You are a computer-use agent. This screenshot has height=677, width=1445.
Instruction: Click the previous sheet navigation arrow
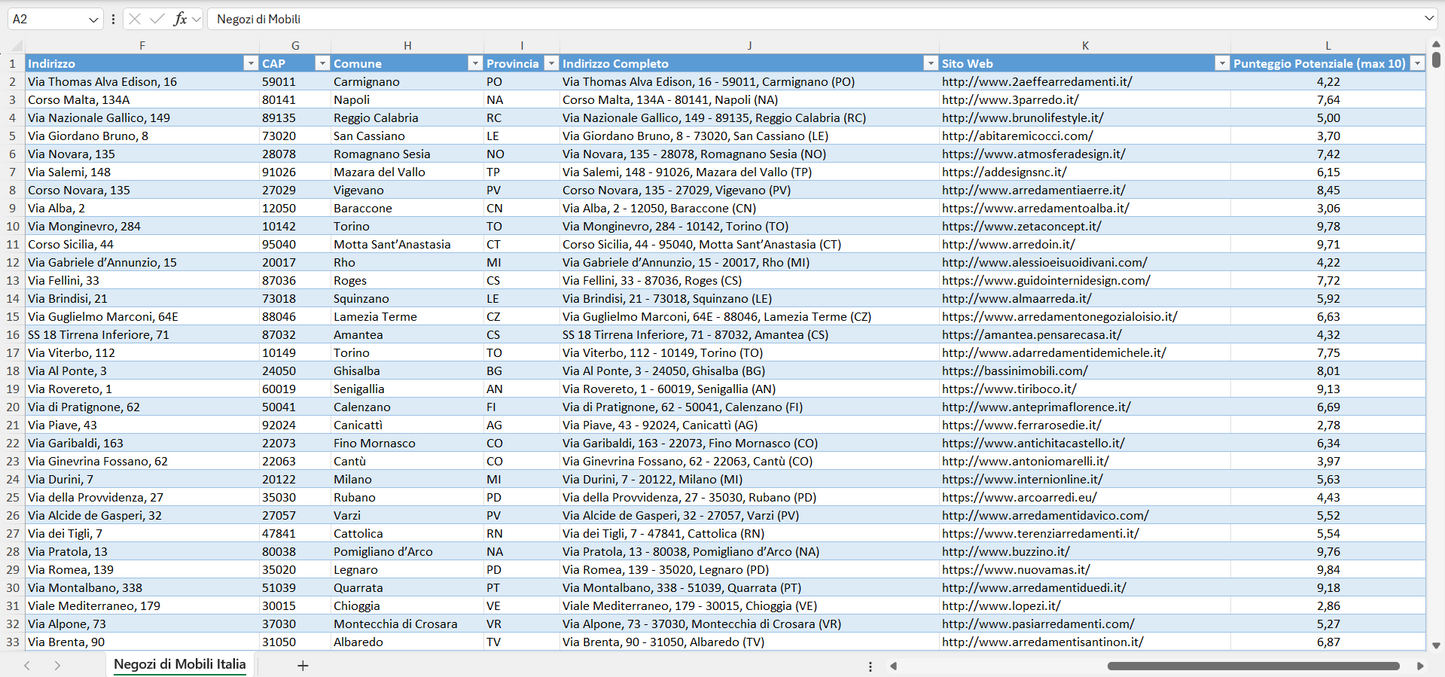27,665
